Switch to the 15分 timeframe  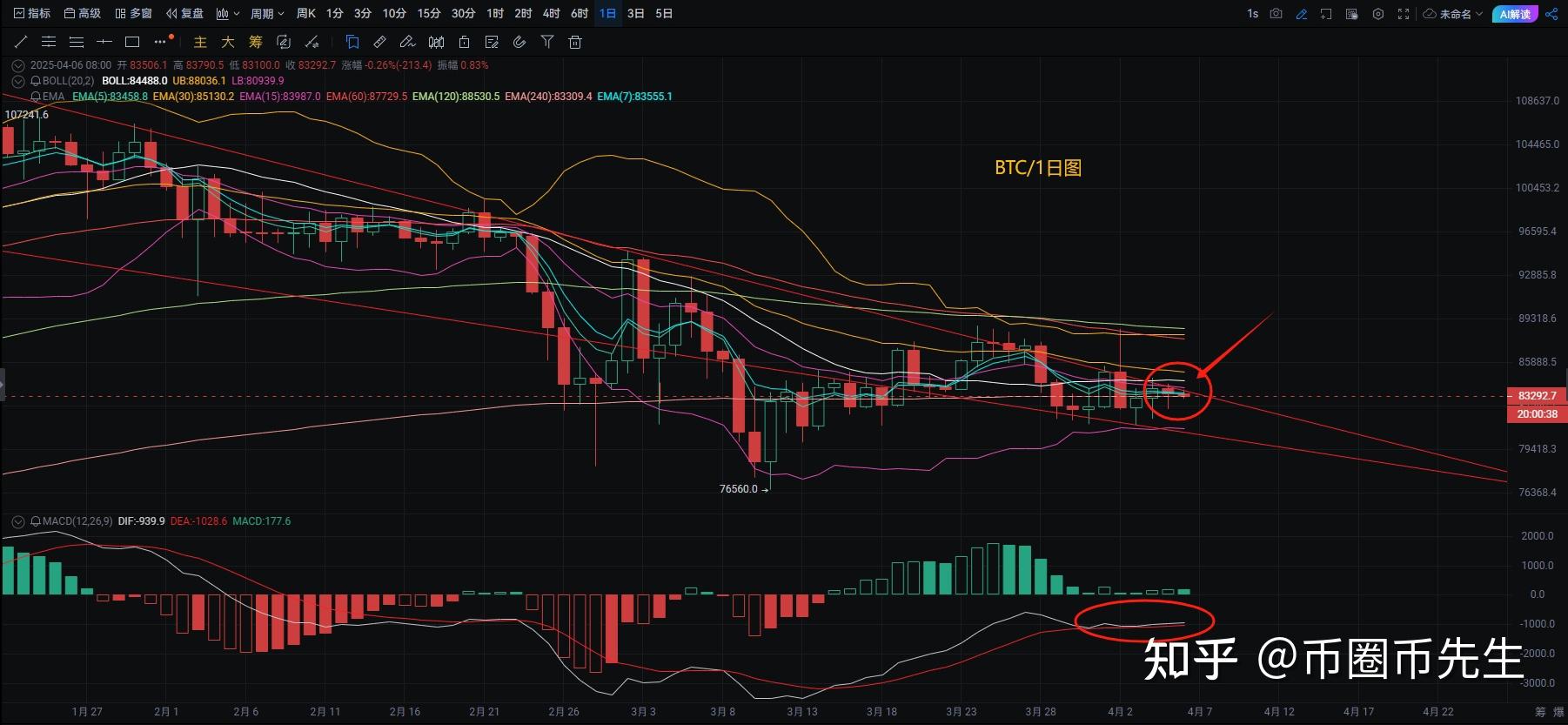point(428,14)
